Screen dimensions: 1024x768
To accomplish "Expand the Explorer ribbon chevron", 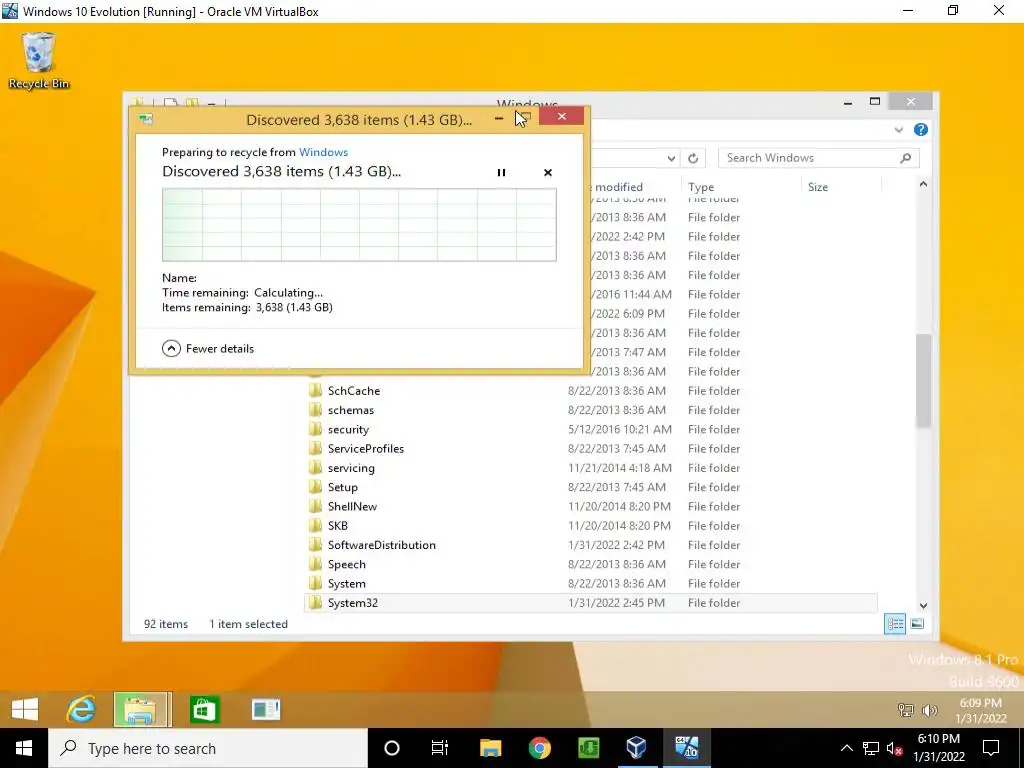I will click(899, 130).
